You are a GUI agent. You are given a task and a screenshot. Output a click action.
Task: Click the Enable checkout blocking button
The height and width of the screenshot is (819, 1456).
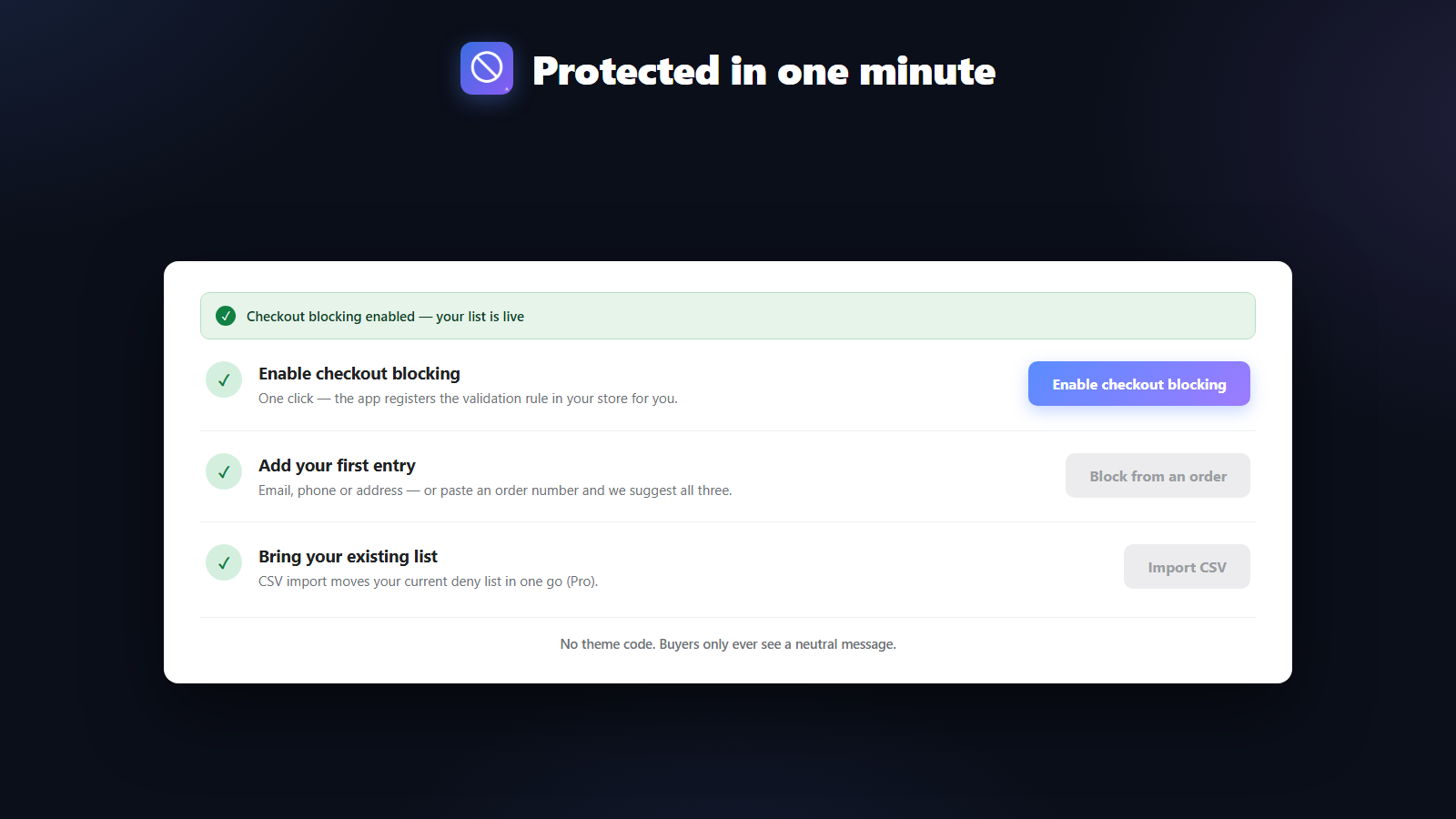tap(1139, 384)
